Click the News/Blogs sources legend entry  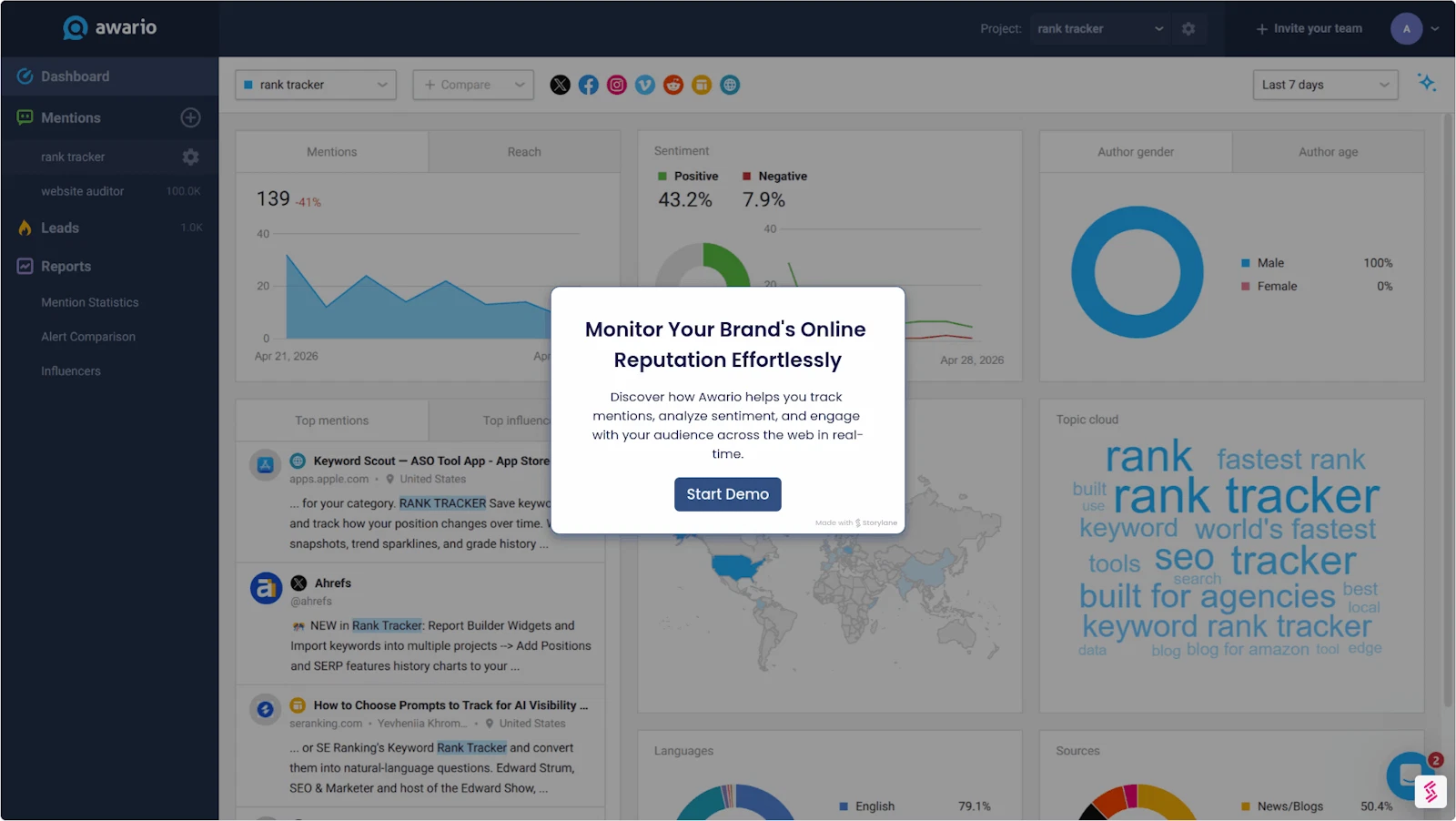(1282, 806)
